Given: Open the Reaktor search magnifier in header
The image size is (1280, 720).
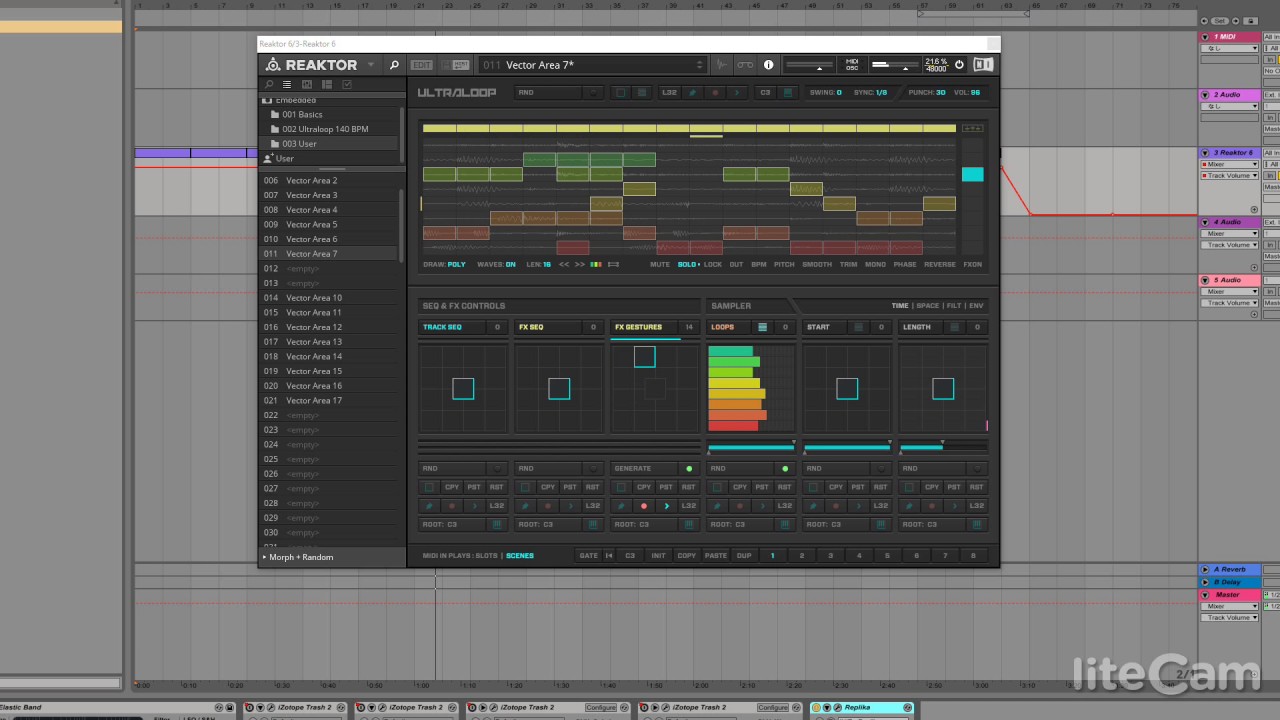Looking at the screenshot, I should point(394,65).
